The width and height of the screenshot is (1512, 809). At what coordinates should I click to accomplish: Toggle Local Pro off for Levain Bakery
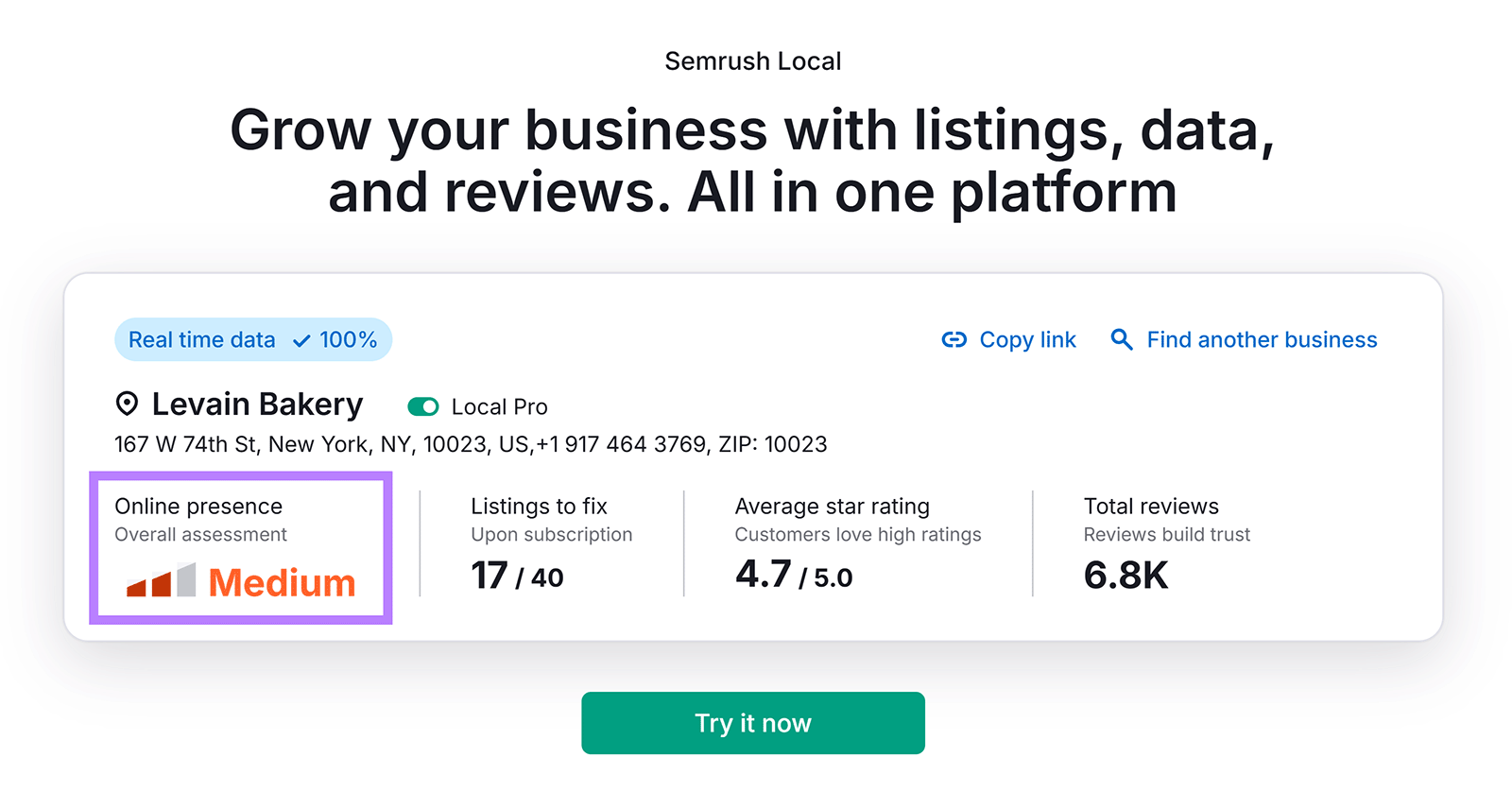point(423,406)
